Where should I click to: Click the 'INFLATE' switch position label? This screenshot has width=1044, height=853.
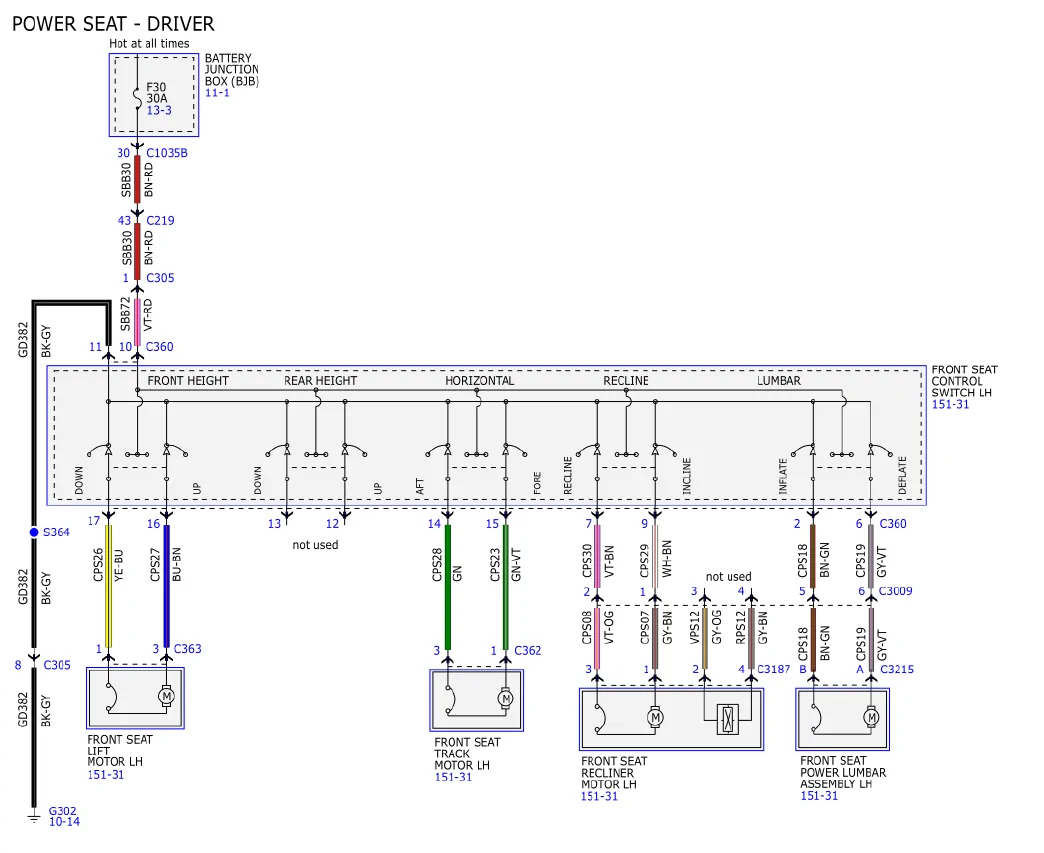pyautogui.click(x=783, y=476)
